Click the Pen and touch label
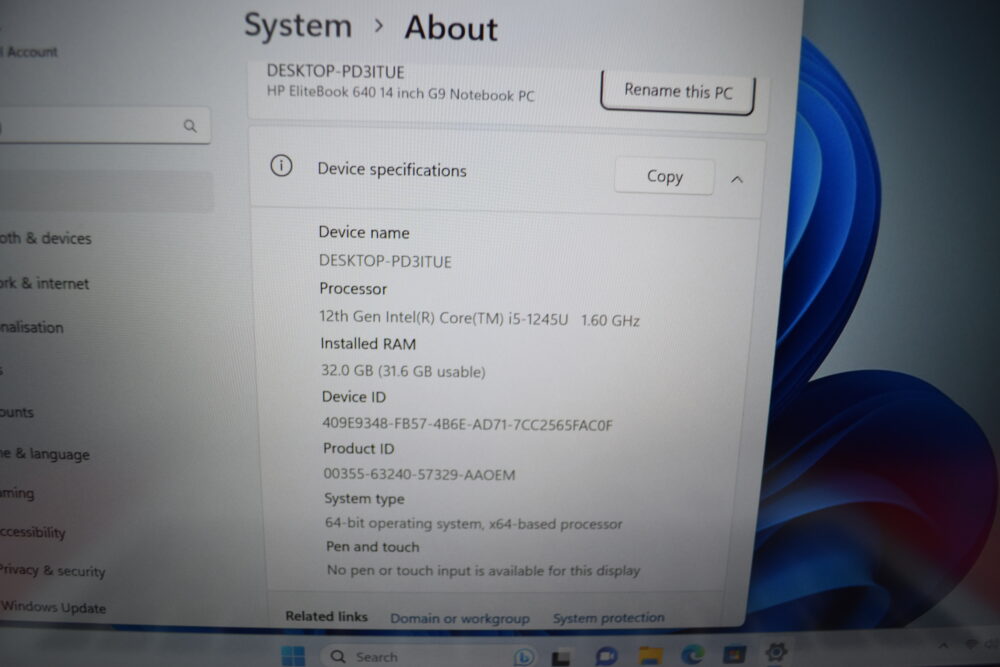Viewport: 1000px width, 667px height. click(x=372, y=547)
